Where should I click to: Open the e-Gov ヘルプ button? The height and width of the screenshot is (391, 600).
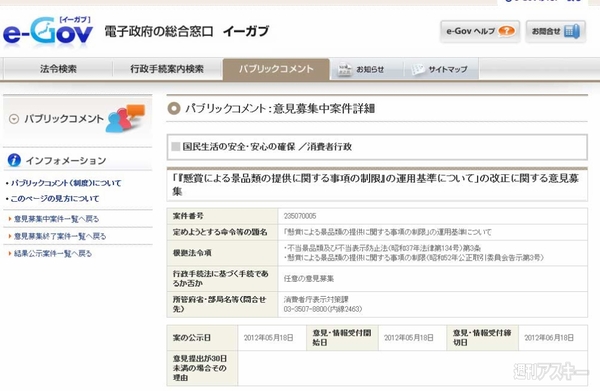[x=480, y=31]
